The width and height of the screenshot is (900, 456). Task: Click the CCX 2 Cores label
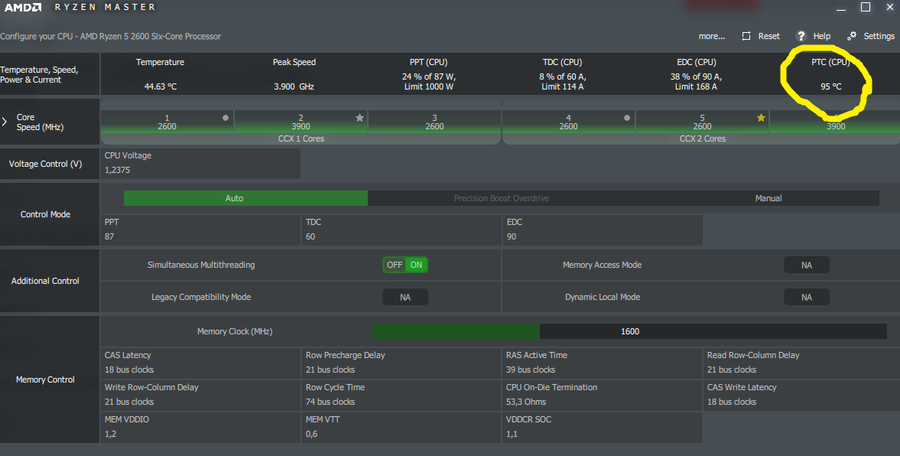(x=702, y=139)
